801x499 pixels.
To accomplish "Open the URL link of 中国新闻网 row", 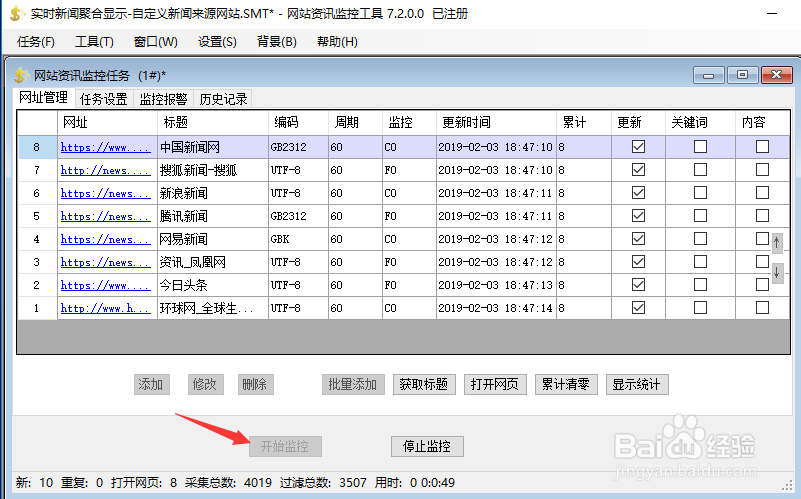I will pos(106,147).
